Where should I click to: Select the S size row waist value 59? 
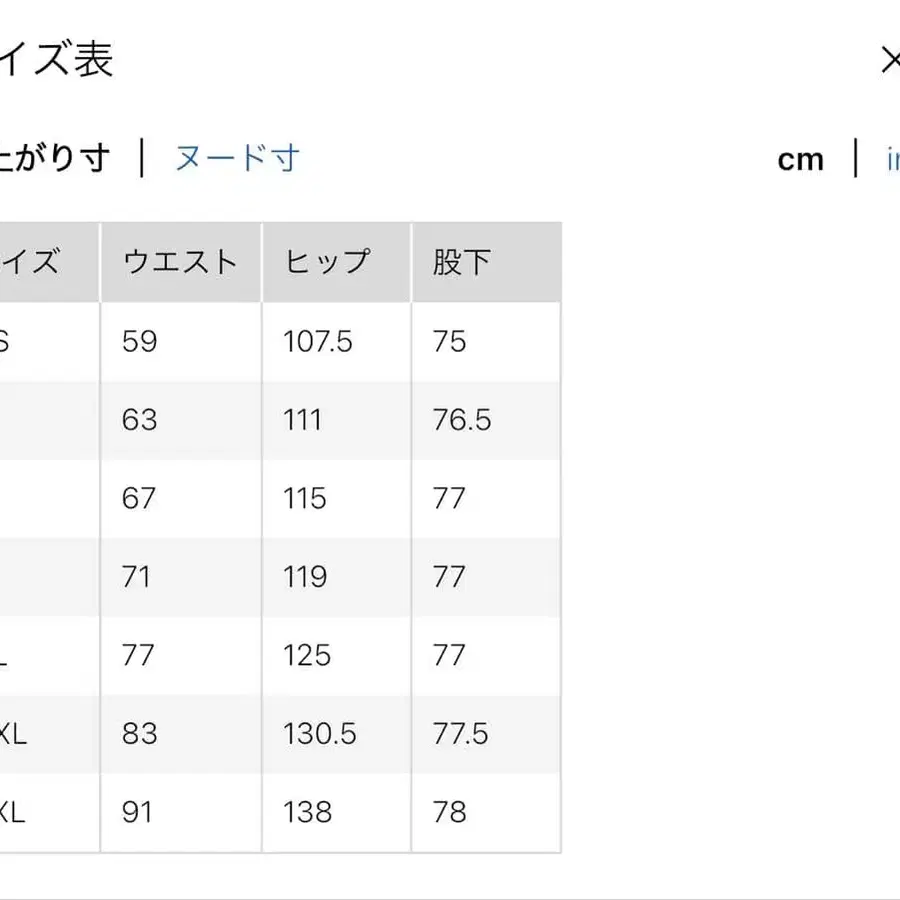coord(141,341)
